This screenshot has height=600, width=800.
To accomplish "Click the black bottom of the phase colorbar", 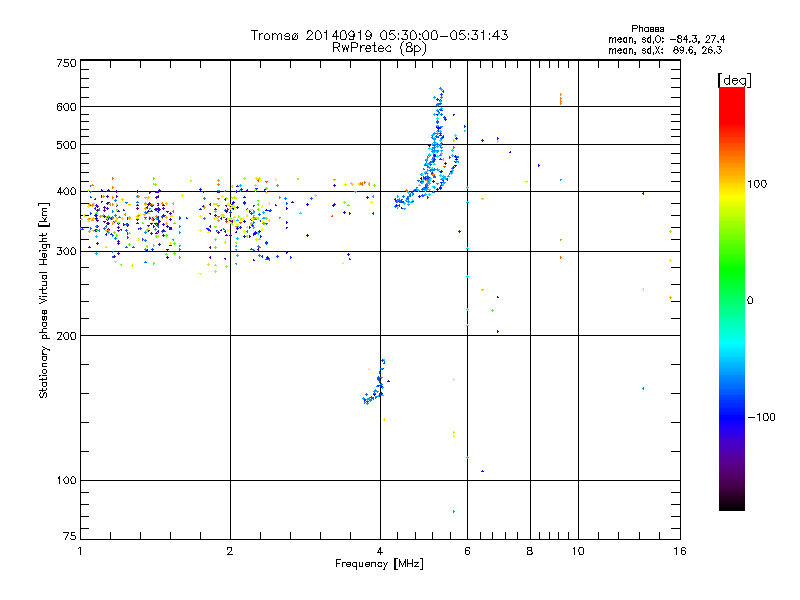I will pos(732,503).
